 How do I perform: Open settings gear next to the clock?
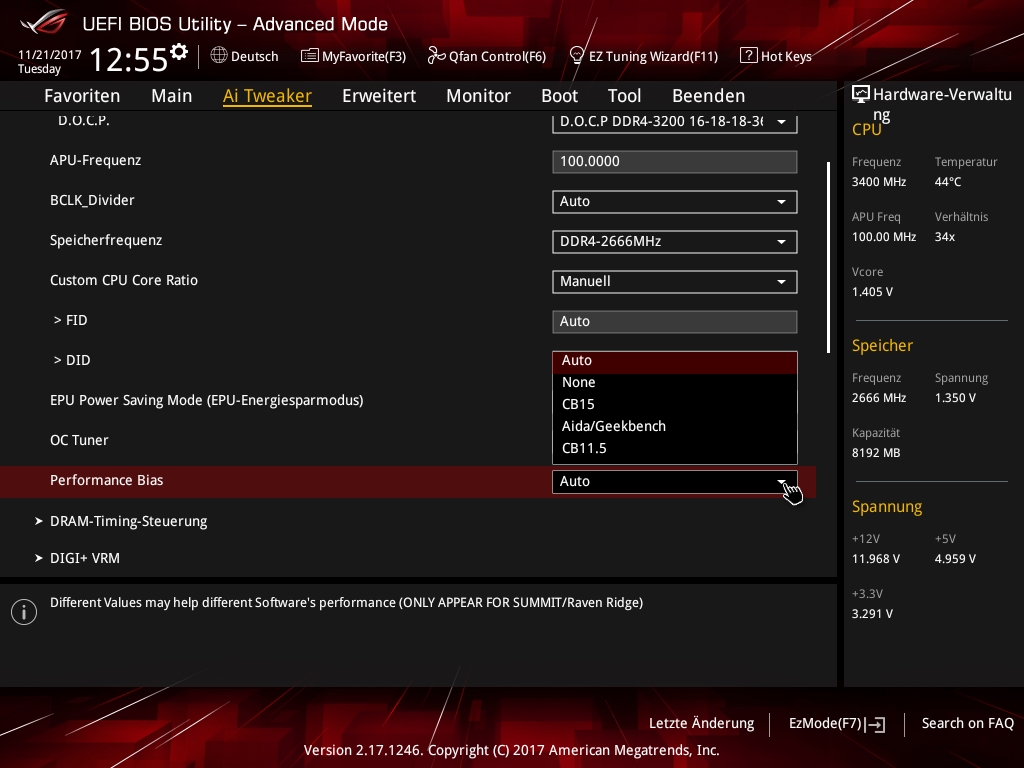(179, 51)
